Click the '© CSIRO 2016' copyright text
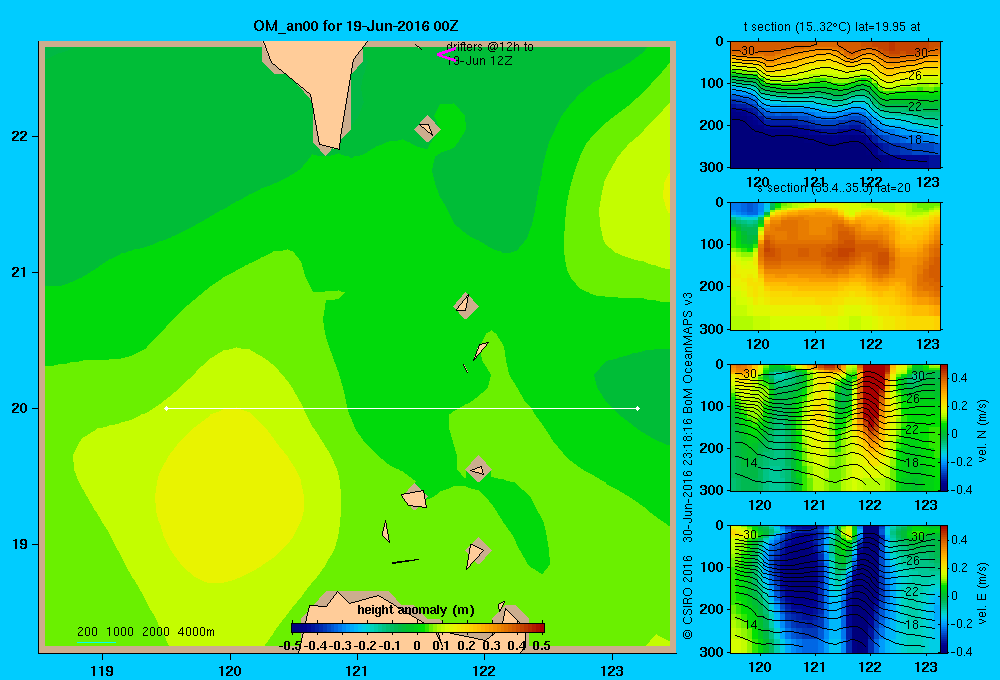Image resolution: width=1000 pixels, height=680 pixels. pyautogui.click(x=688, y=597)
